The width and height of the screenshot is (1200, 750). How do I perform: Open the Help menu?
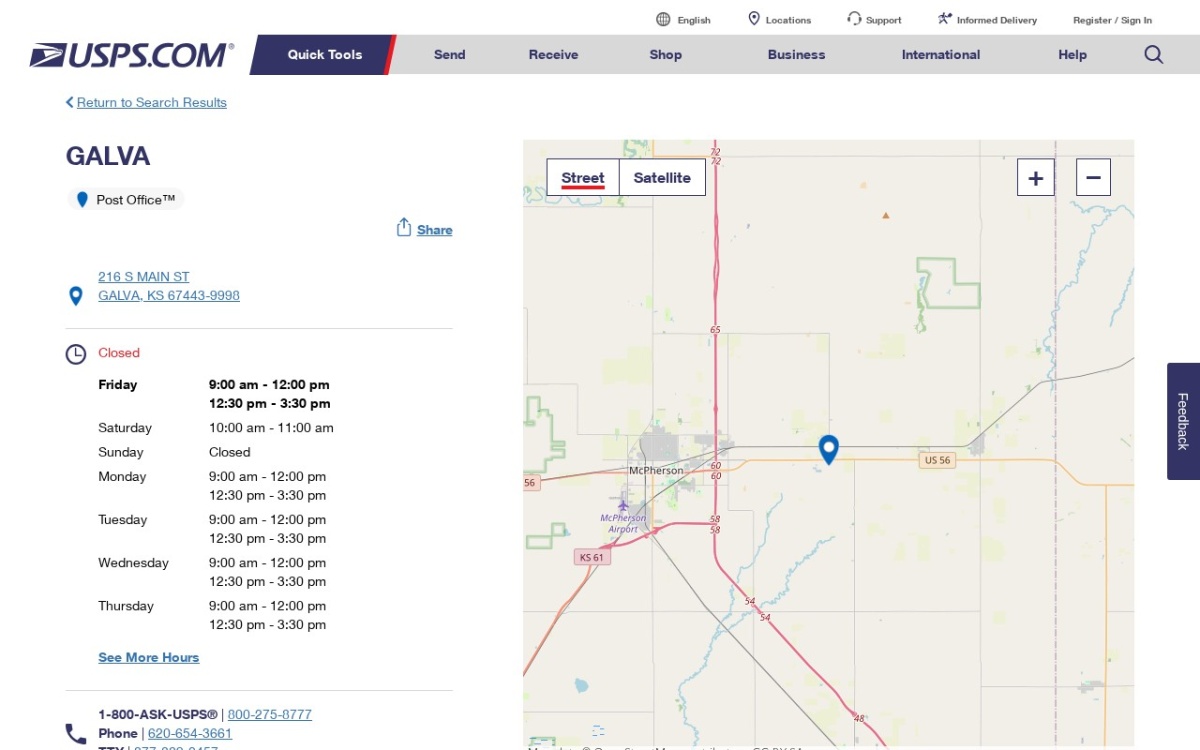1073,55
